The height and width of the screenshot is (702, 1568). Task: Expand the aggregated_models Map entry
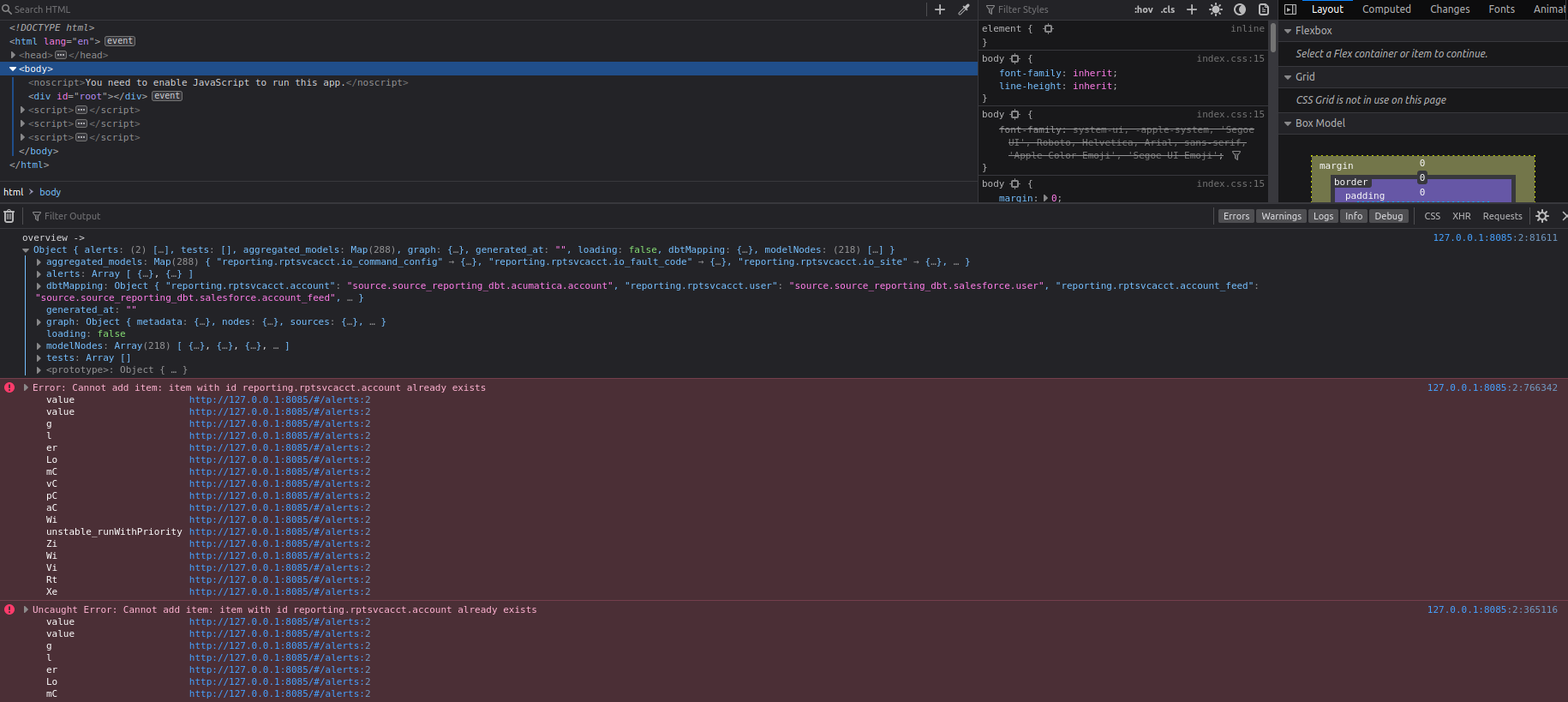[x=39, y=262]
